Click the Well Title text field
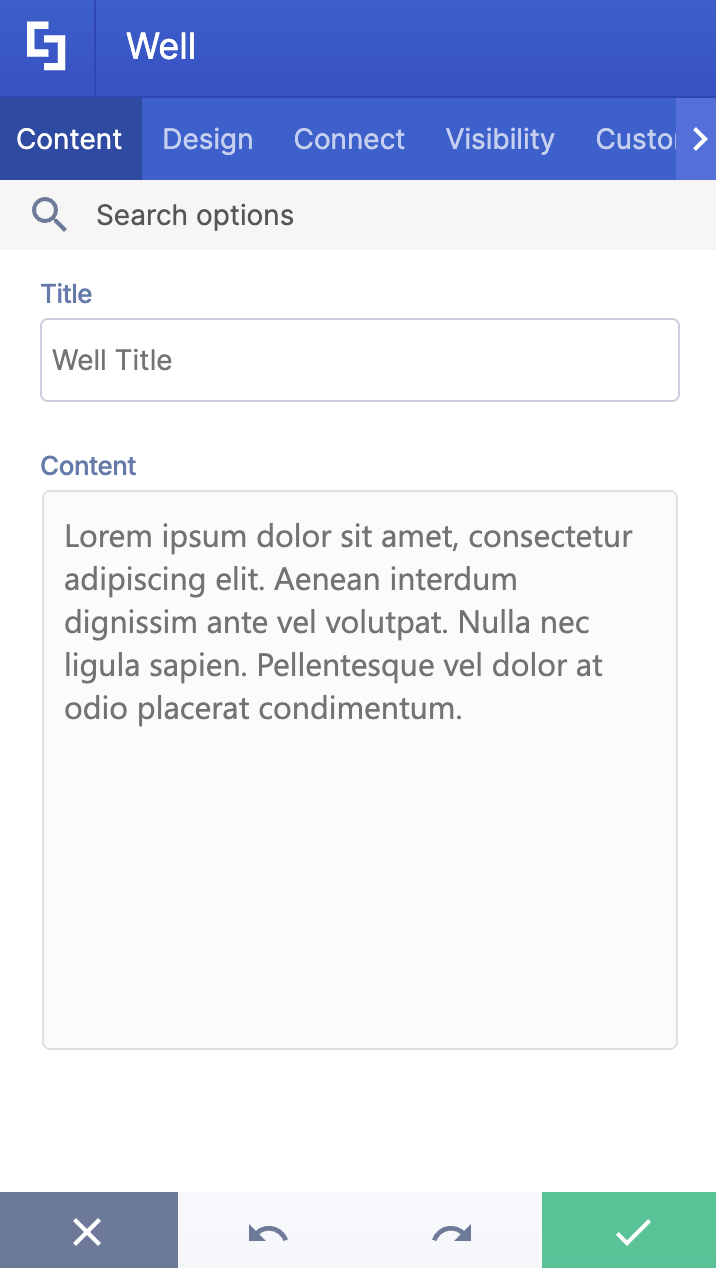Viewport: 716px width, 1268px height. [x=359, y=360]
